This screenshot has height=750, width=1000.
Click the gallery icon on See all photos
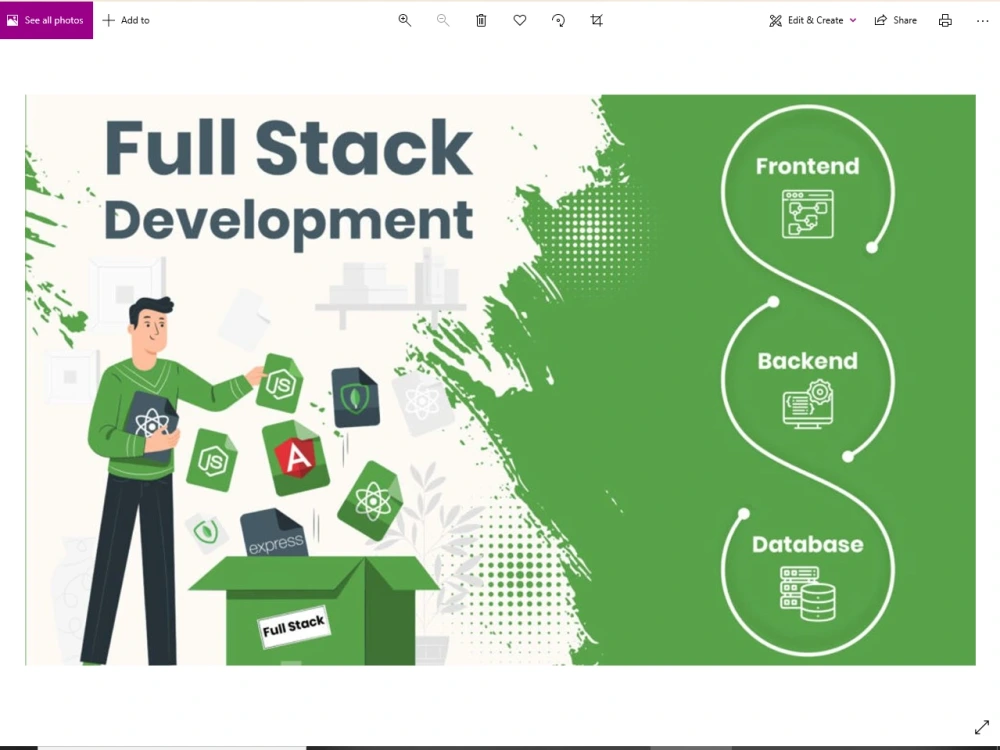point(12,20)
